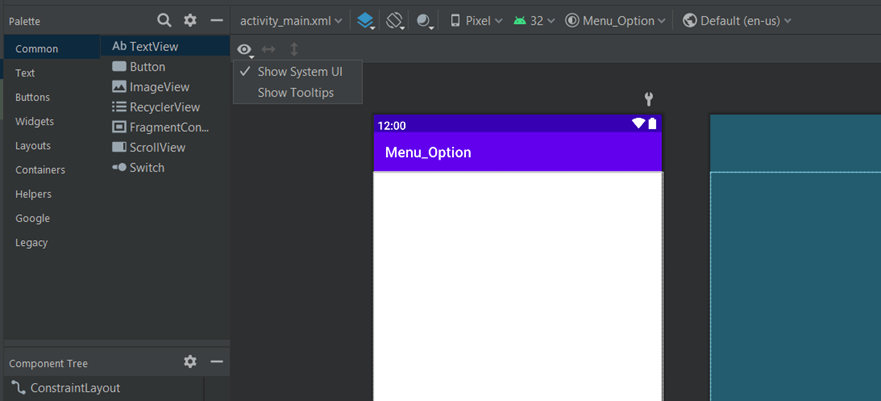Enable Show Tooltips option
881x401 pixels.
298,93
